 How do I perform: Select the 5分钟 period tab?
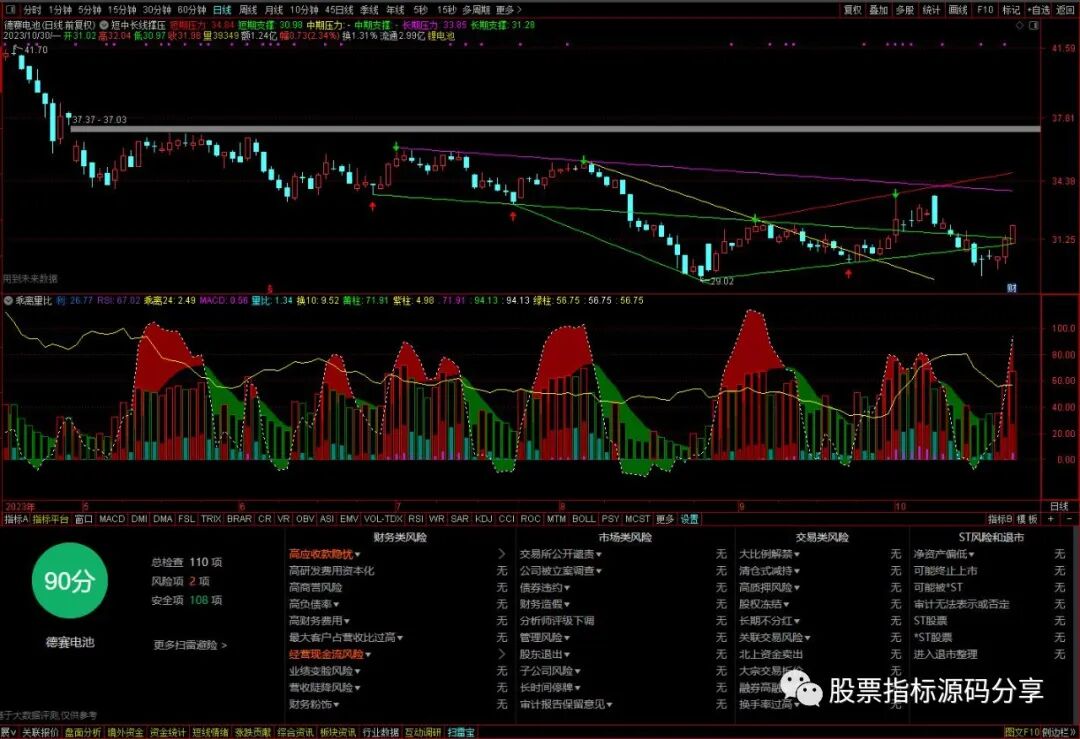point(90,10)
